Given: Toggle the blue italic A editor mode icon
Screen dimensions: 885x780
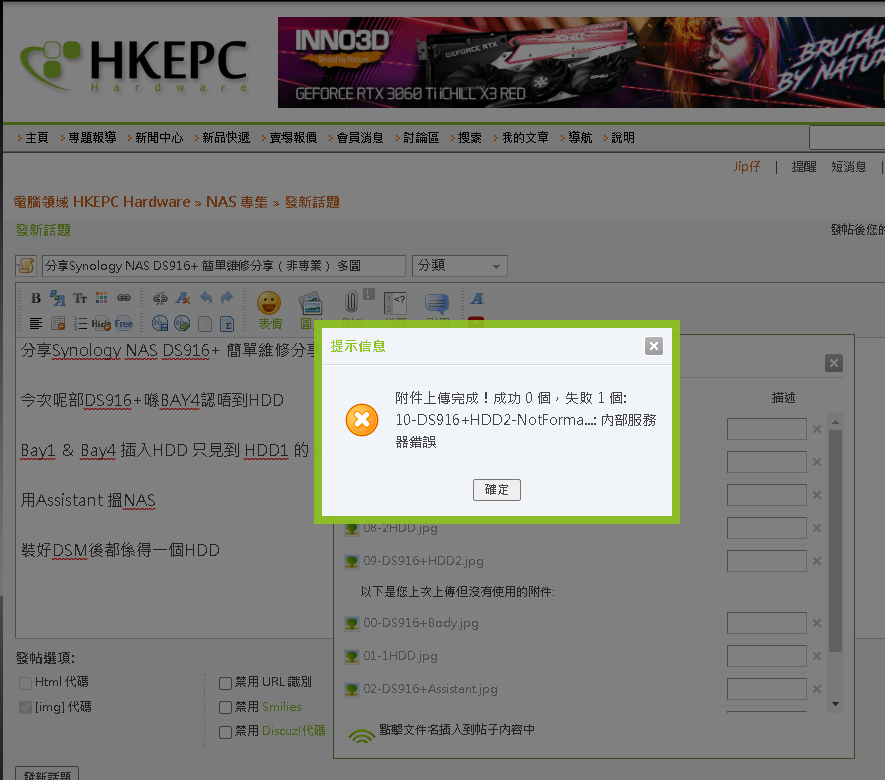Looking at the screenshot, I should point(477,299).
